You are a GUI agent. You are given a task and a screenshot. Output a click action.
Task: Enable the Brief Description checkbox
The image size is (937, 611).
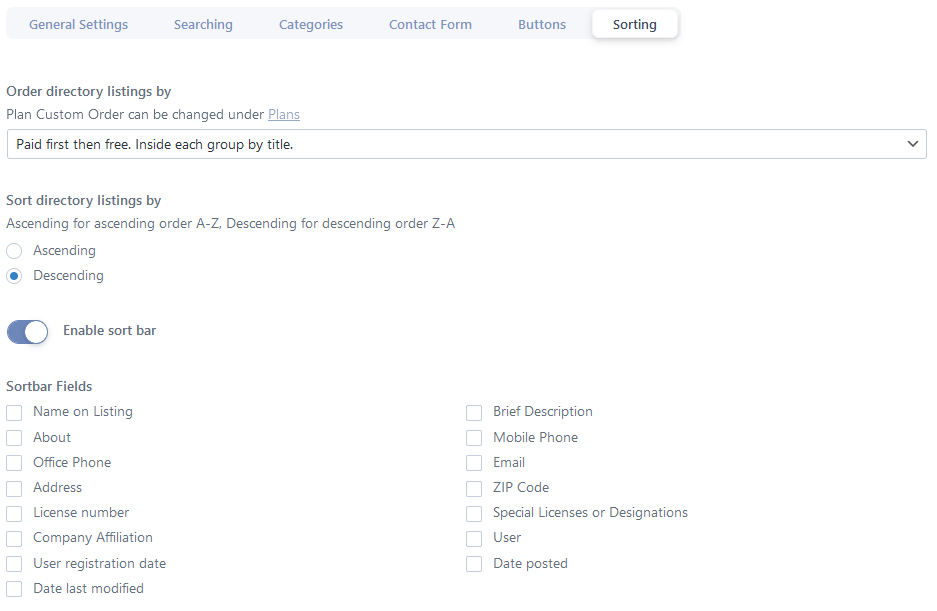point(474,413)
